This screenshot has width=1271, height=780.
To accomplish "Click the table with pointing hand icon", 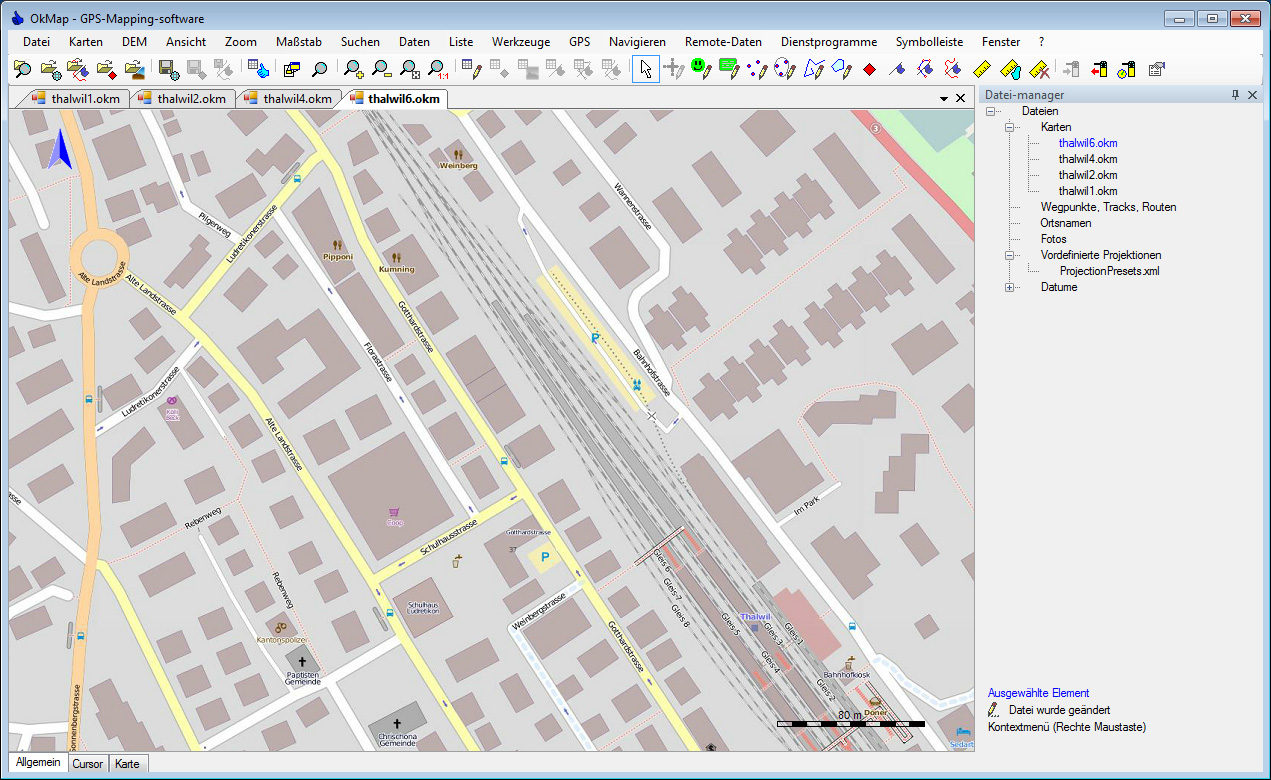I will coord(259,69).
